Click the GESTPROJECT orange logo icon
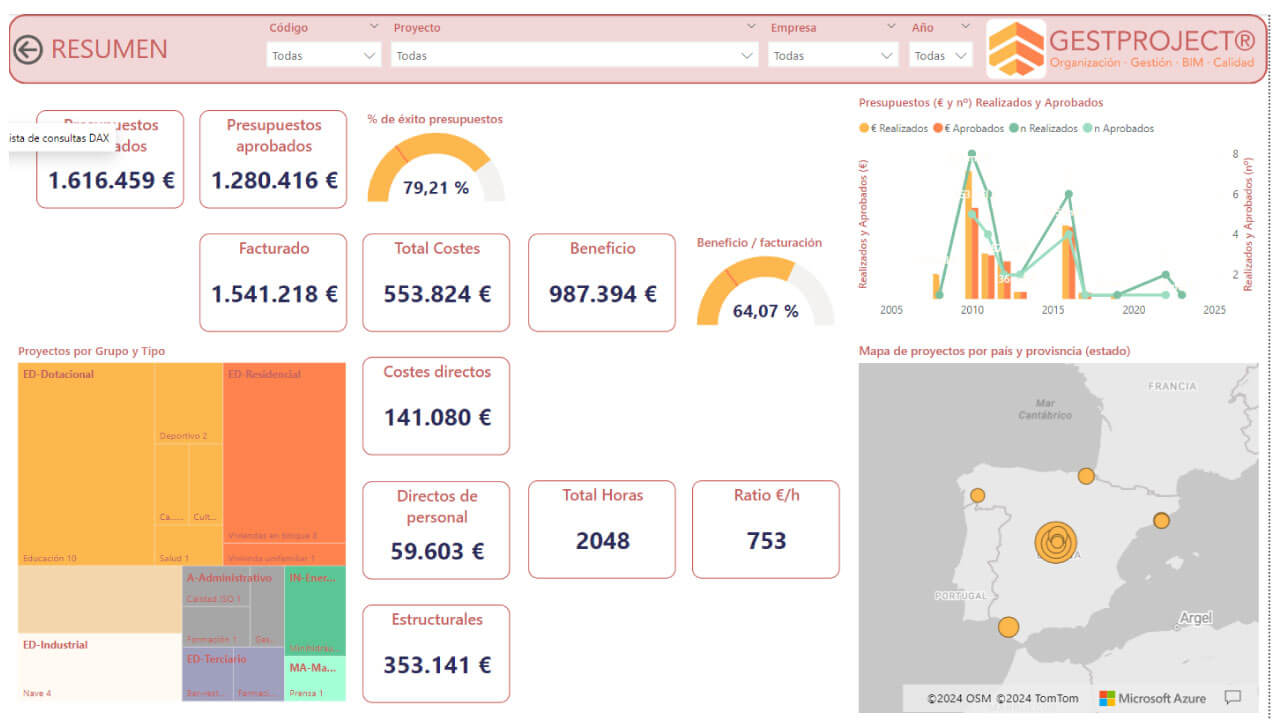Viewport: 1280px width, 720px height. 1016,49
